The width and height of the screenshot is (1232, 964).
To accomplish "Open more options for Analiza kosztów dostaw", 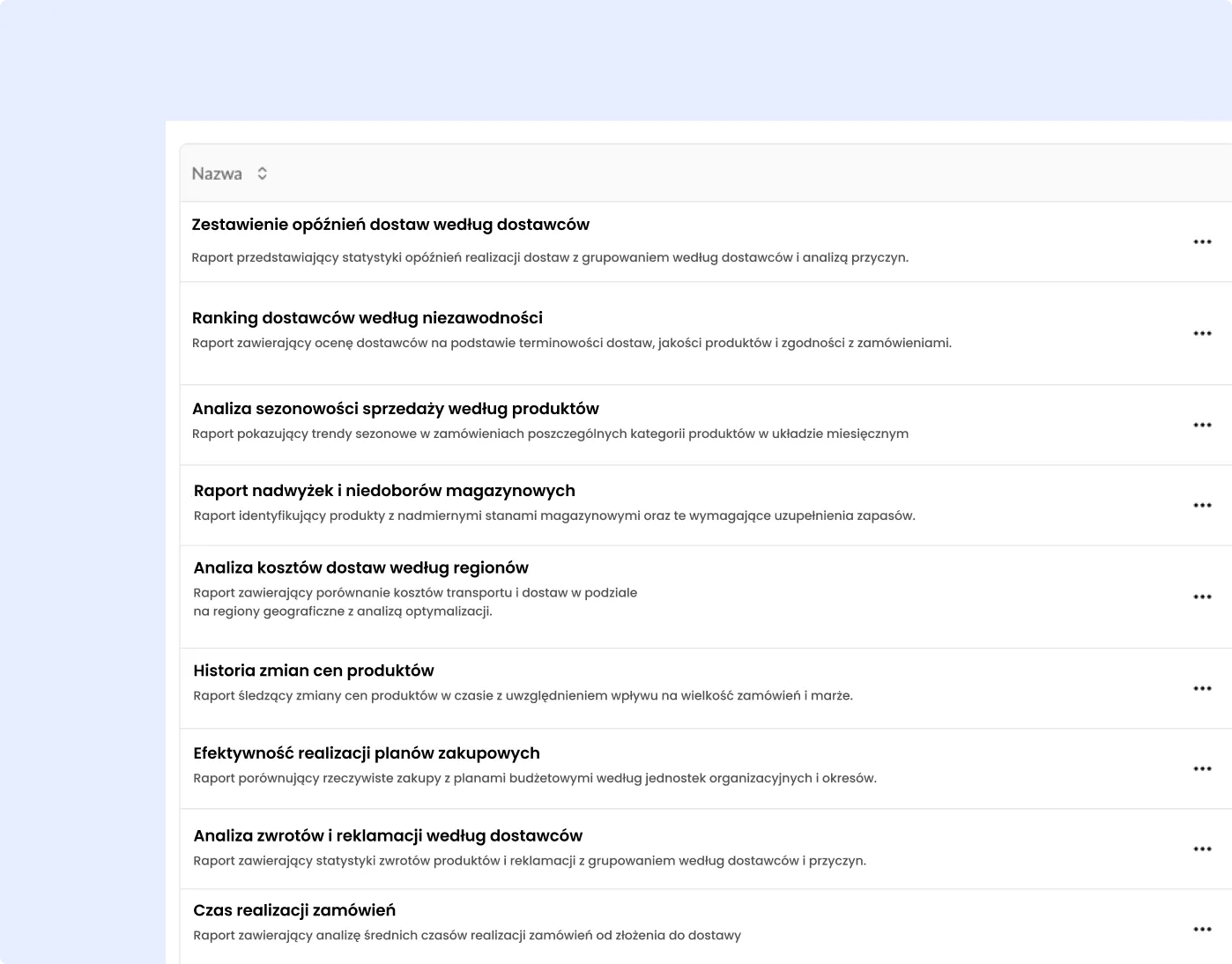I will click(1202, 597).
